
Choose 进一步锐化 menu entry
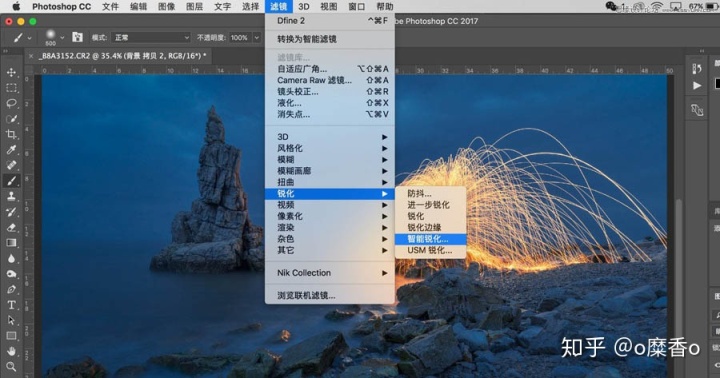[430, 205]
